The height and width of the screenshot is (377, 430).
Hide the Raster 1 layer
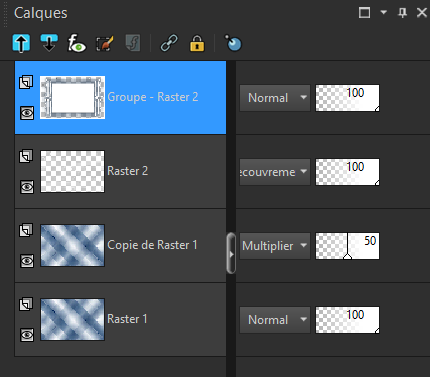click(27, 335)
